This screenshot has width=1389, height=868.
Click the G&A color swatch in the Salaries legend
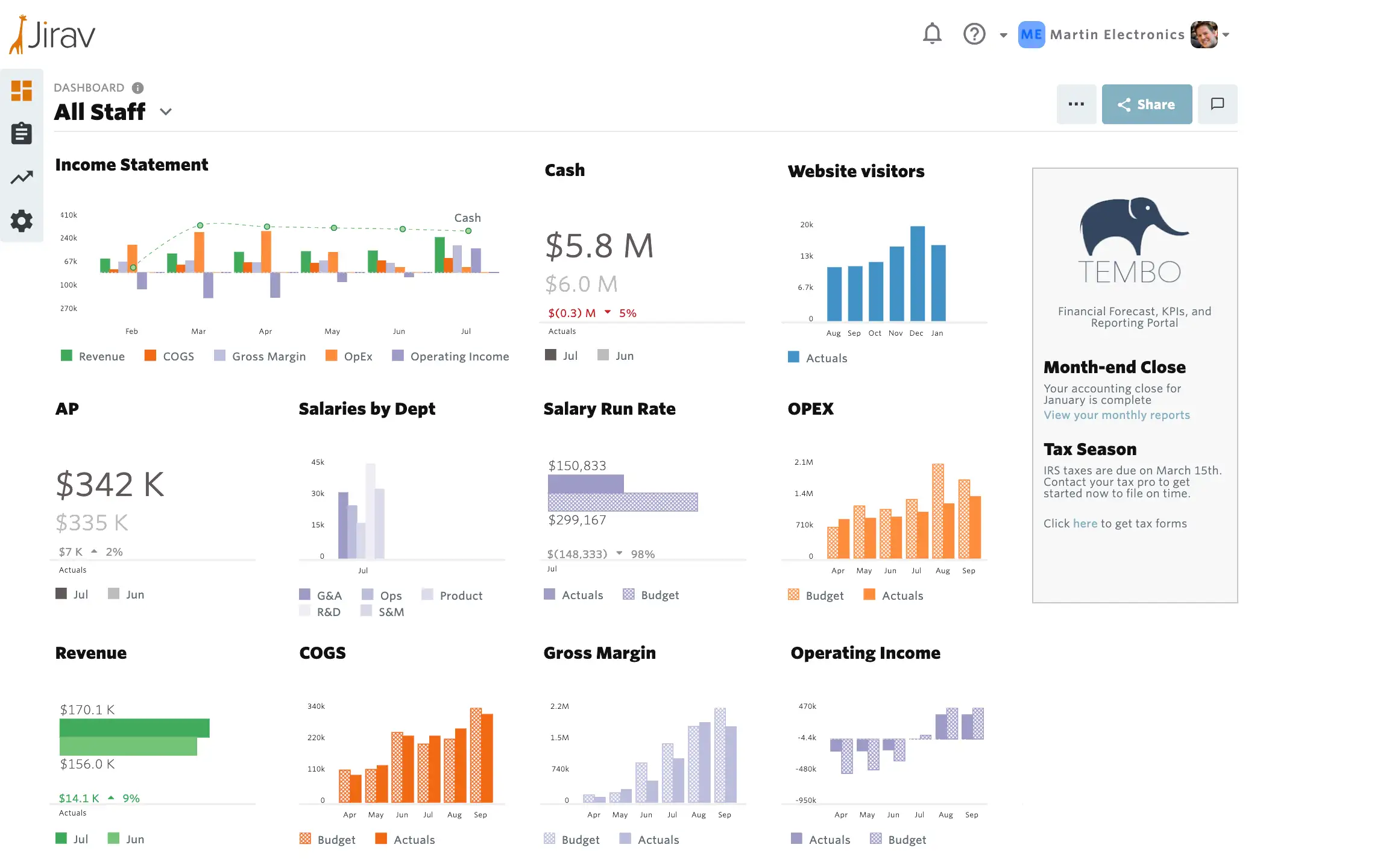[x=305, y=594]
